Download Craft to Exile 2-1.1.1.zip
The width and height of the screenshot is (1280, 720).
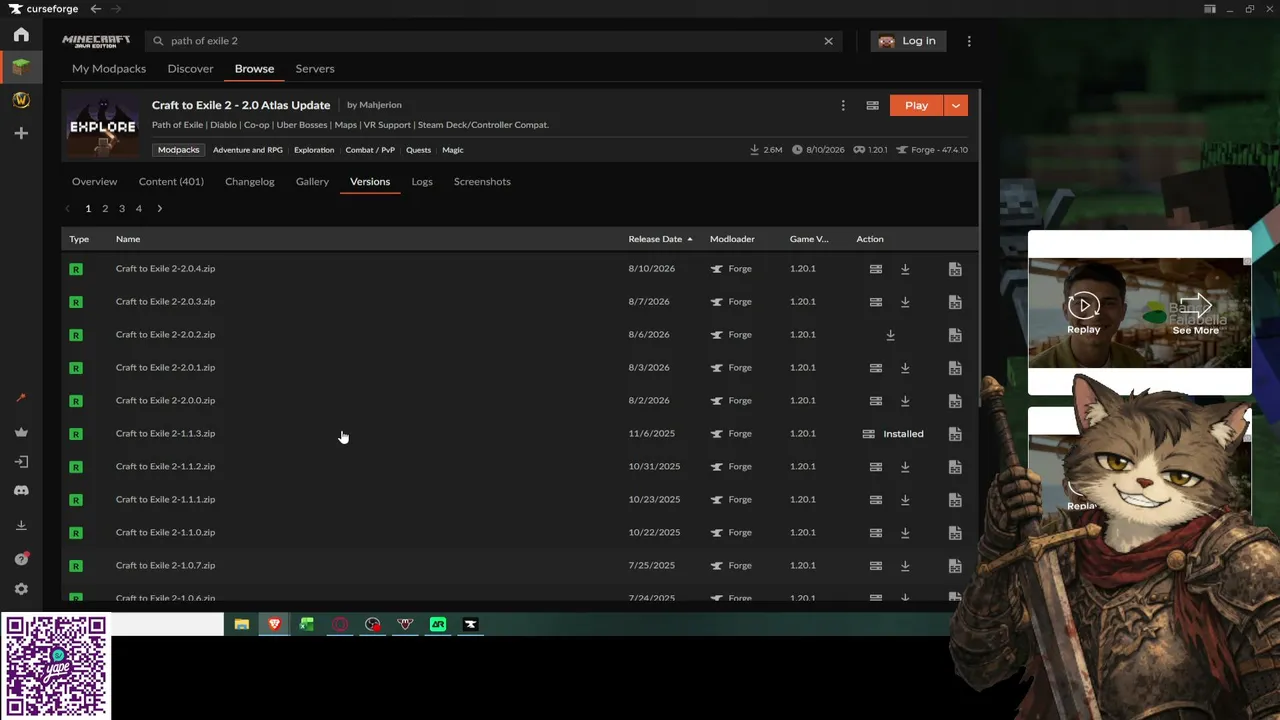click(905, 500)
